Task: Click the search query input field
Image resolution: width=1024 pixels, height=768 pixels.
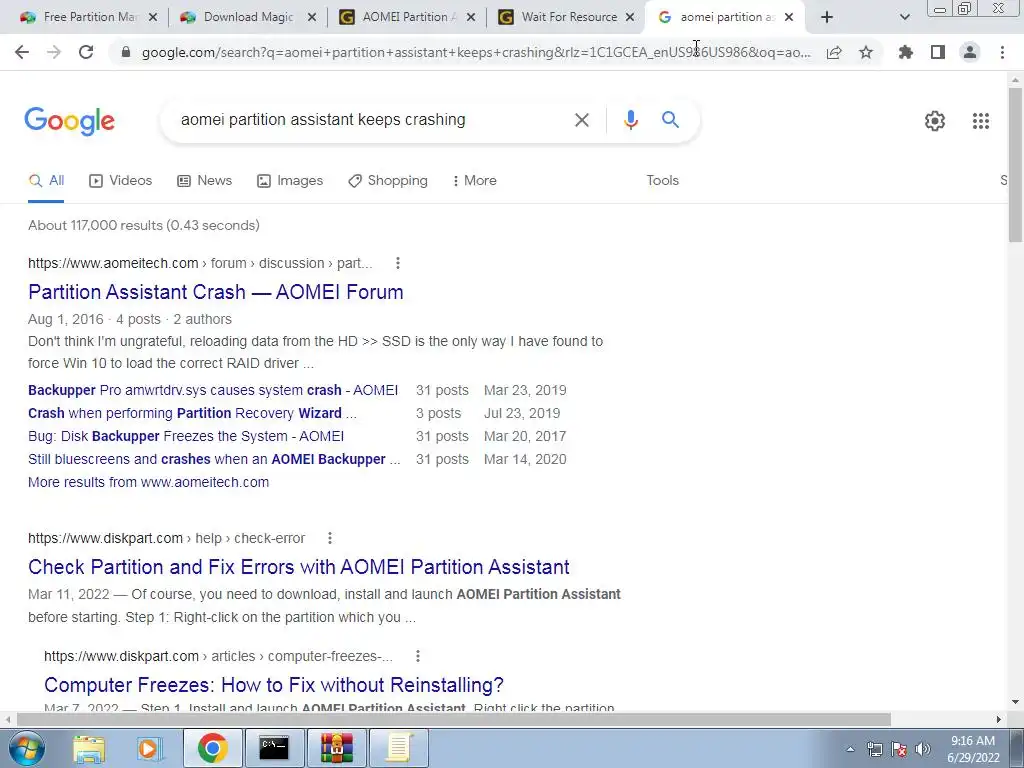Action: click(x=369, y=120)
